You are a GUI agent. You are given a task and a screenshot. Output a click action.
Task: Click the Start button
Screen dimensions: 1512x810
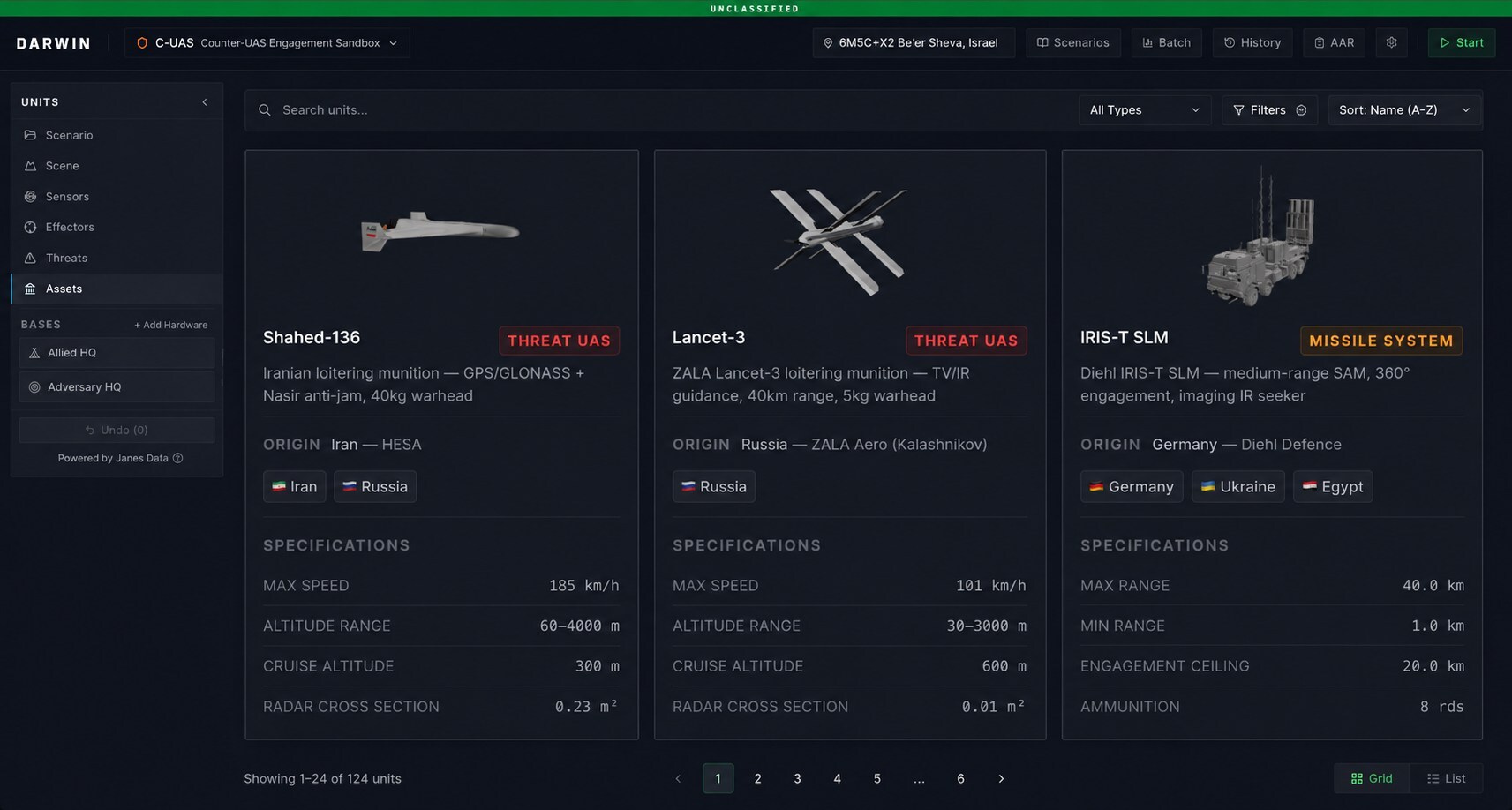tap(1462, 42)
